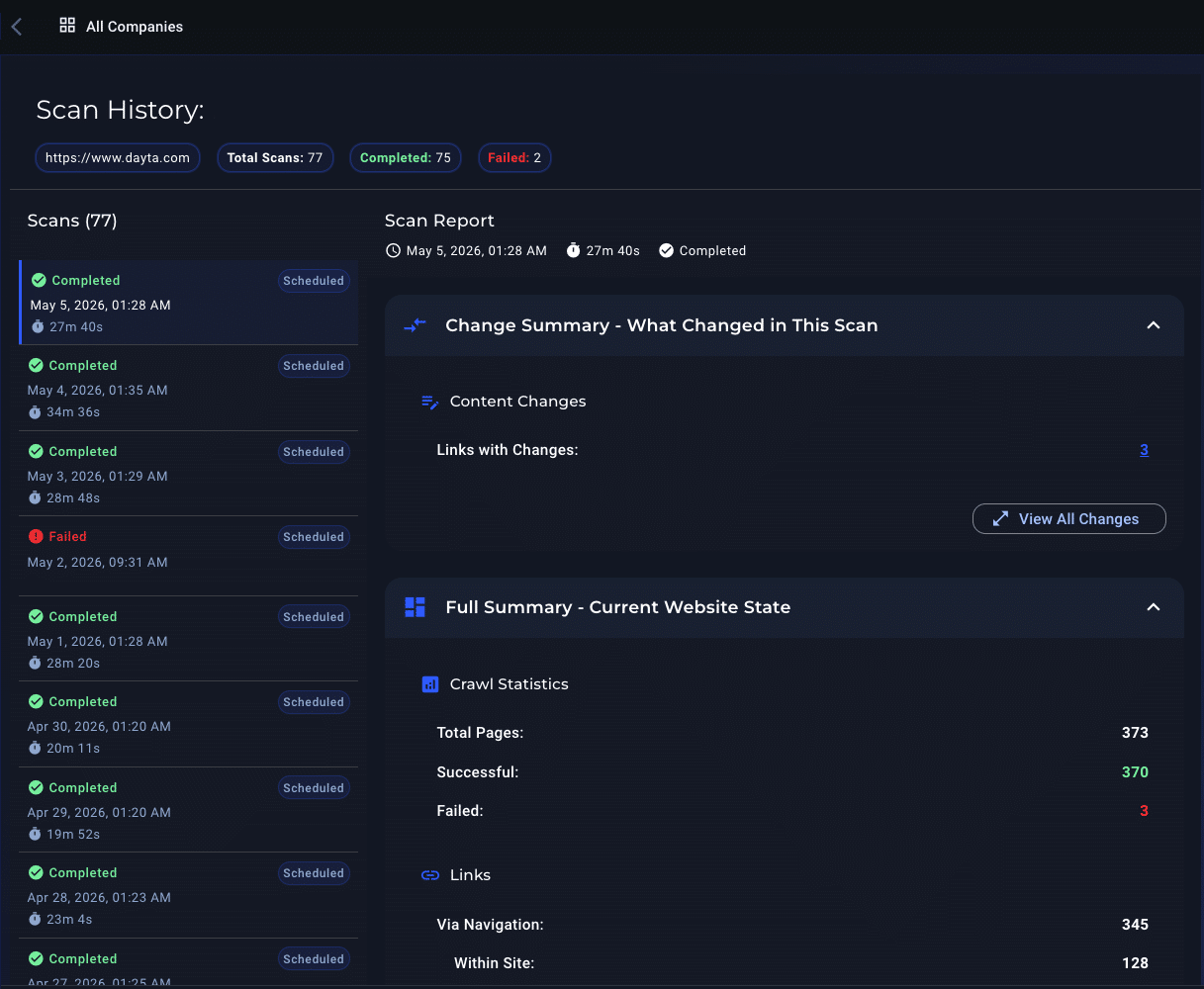1204x989 pixels.
Task: Click red error icon of Failed scan
Action: tap(36, 536)
